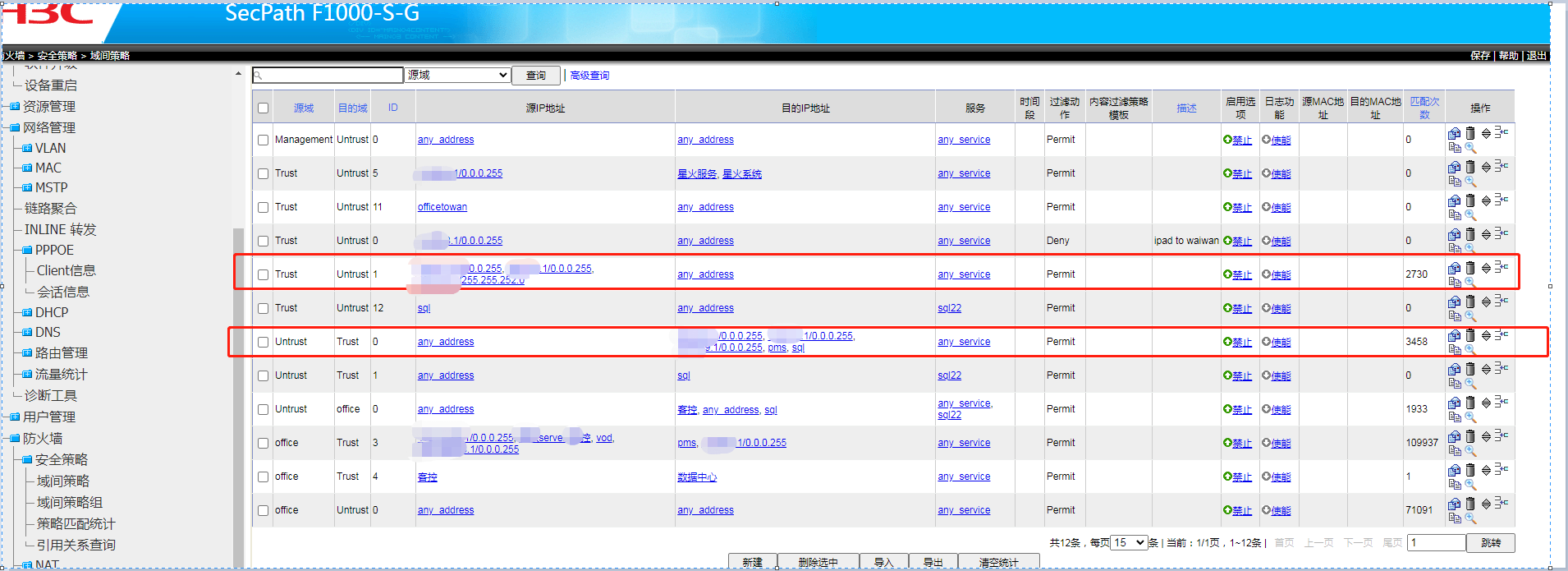
Task: Delete the officetowan policy row
Action: pyautogui.click(x=1470, y=200)
